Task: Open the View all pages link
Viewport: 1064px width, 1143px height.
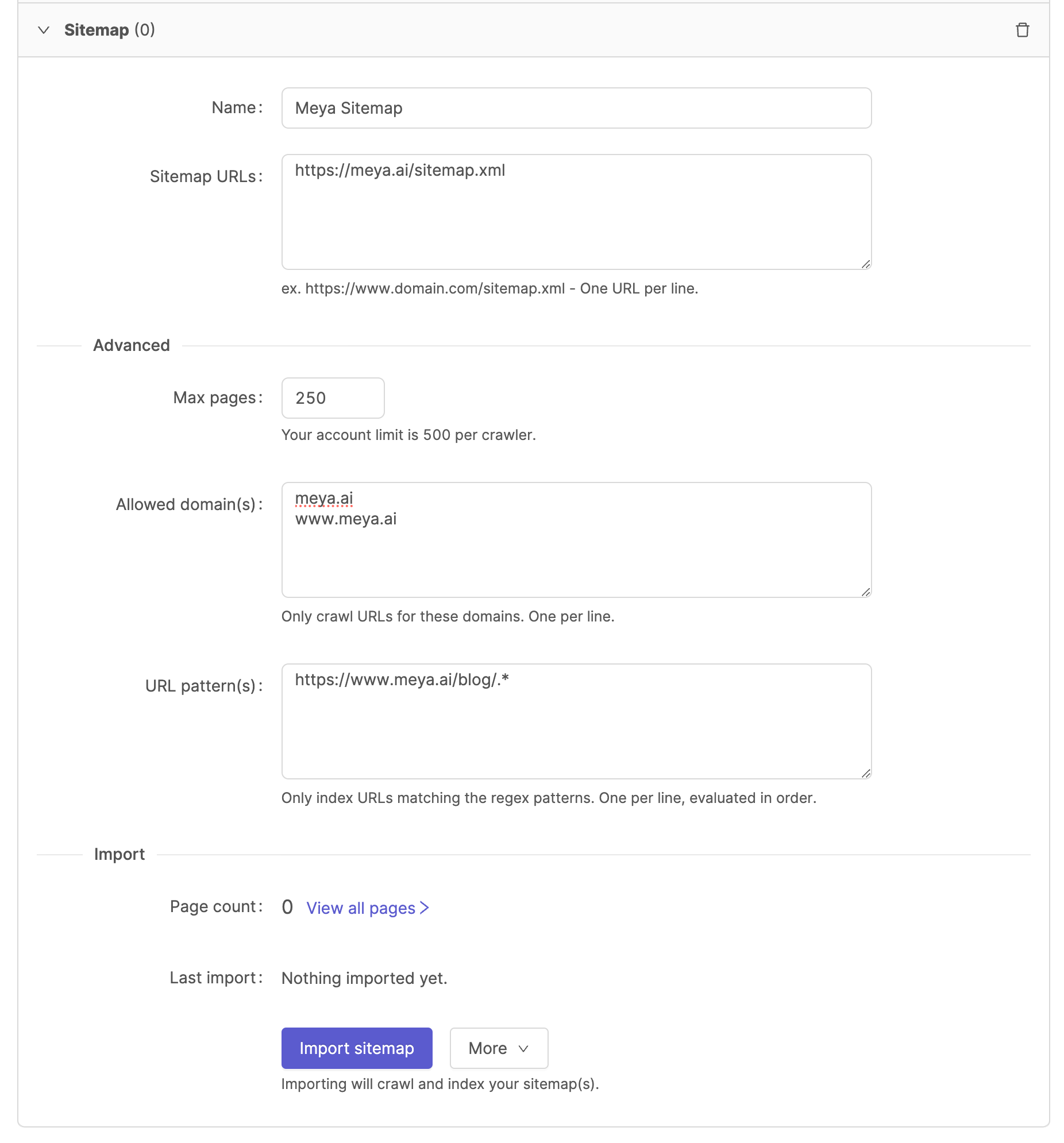Action: pyautogui.click(x=368, y=908)
